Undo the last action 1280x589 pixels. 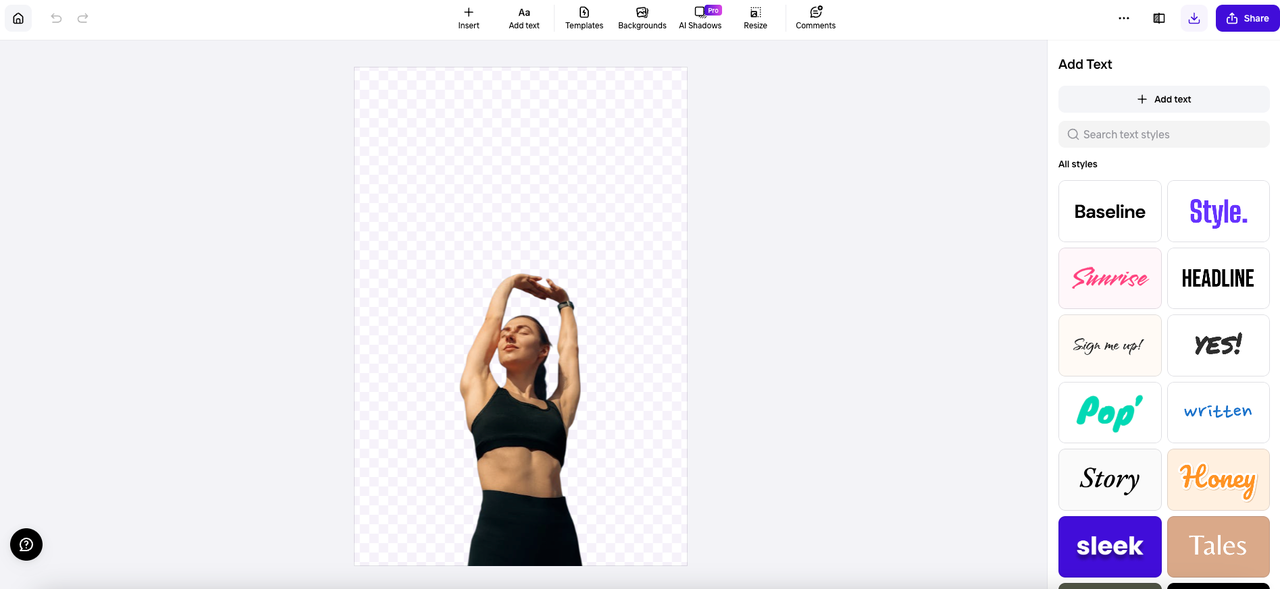click(56, 18)
